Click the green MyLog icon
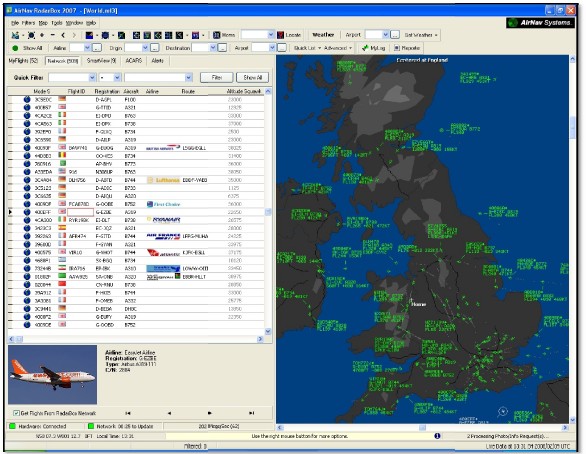Viewport: 586px width, 454px height. click(x=365, y=48)
